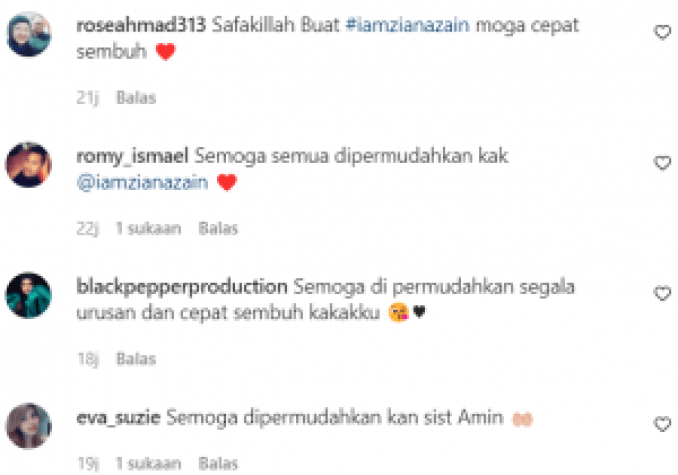The image size is (678, 475).
Task: Reply to blackpepperproduction using Balas
Action: click(x=136, y=359)
